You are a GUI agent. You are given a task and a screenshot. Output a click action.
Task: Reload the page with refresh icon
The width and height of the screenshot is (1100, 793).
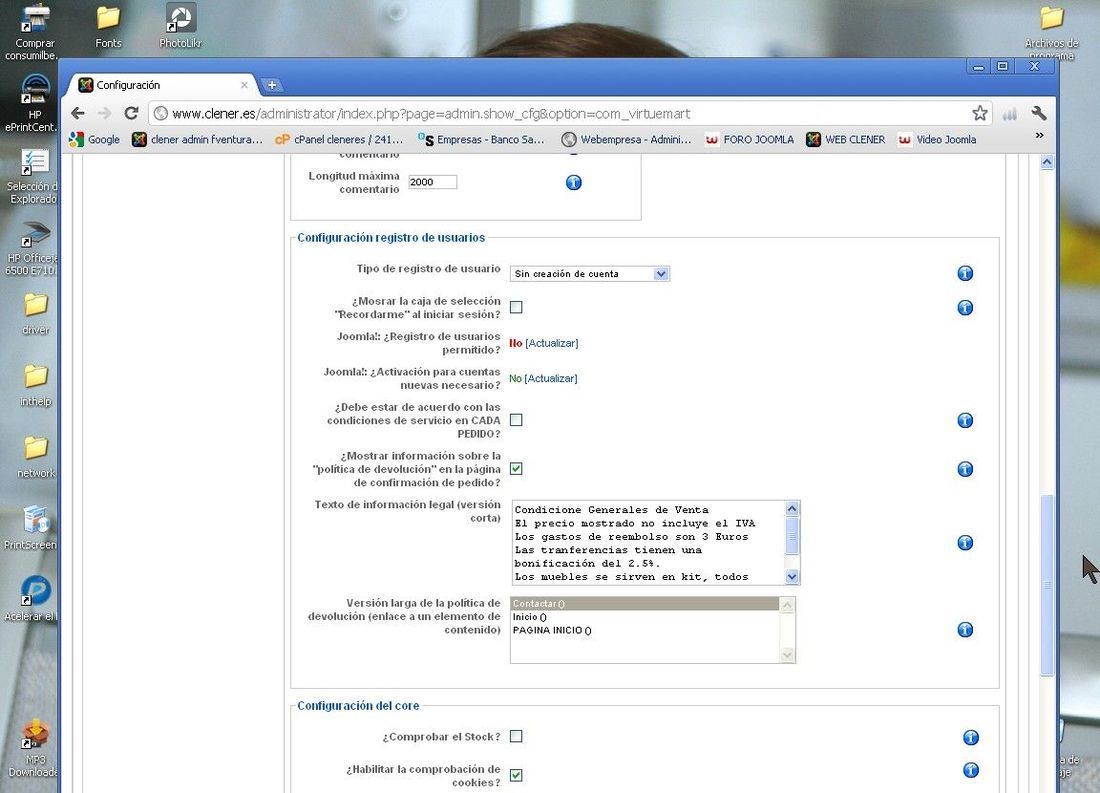[x=131, y=113]
